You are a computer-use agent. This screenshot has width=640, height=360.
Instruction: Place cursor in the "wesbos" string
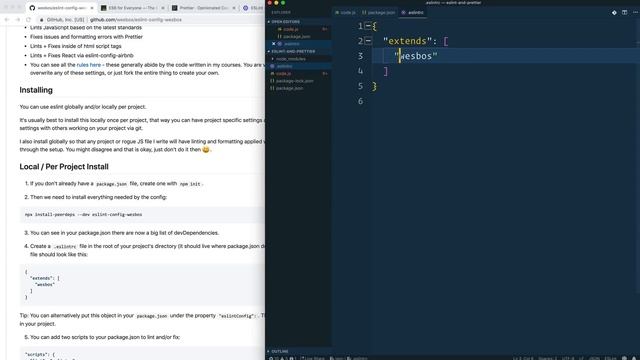click(416, 56)
